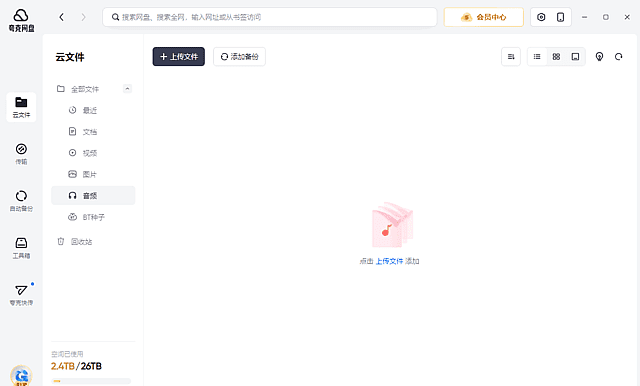Open 自动备份 auto backup section
Image resolution: width=640 pixels, height=386 pixels.
click(21, 201)
